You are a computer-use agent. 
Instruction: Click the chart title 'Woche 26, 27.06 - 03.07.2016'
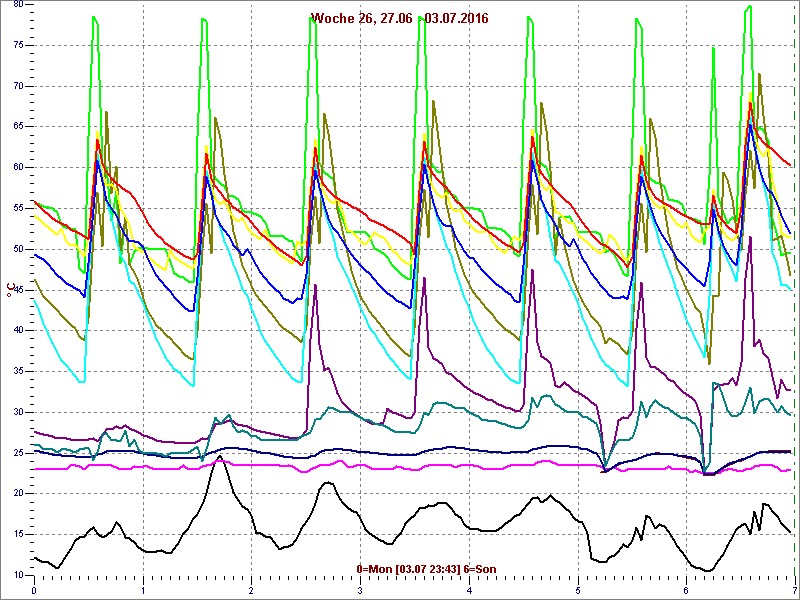click(399, 19)
